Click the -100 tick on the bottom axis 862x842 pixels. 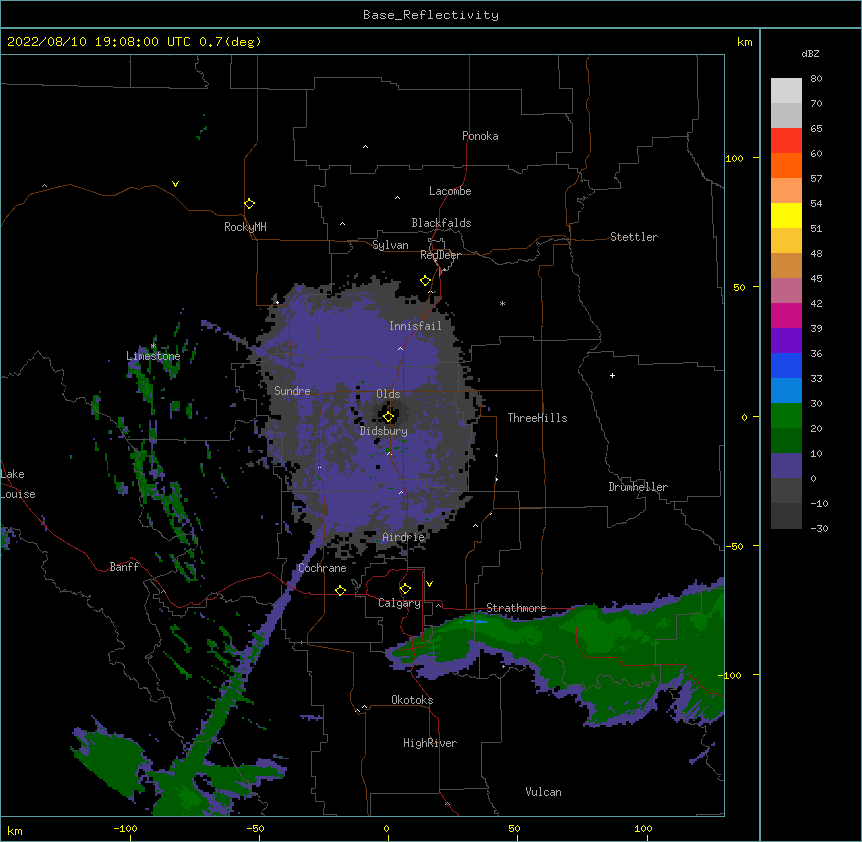pyautogui.click(x=125, y=828)
